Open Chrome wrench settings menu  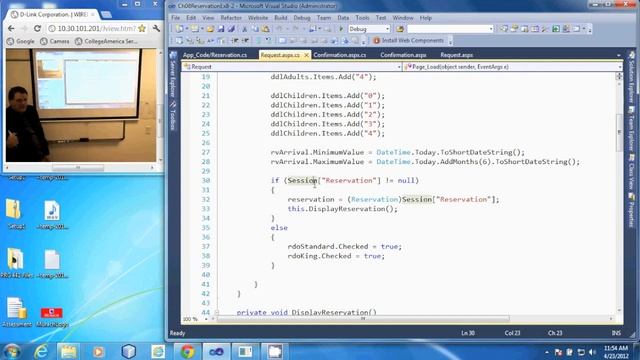156,29
